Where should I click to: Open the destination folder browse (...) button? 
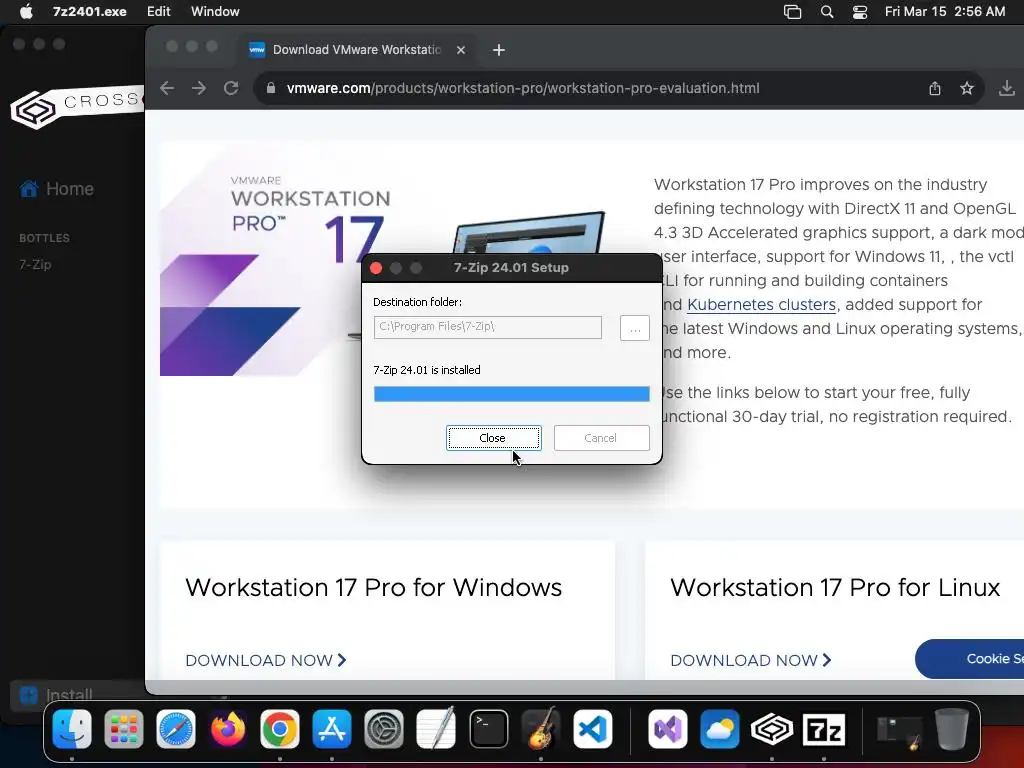(x=635, y=328)
